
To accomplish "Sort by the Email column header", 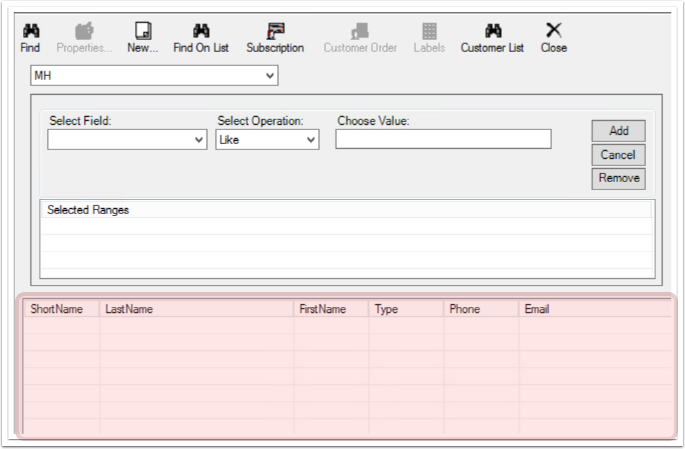I will pos(595,309).
